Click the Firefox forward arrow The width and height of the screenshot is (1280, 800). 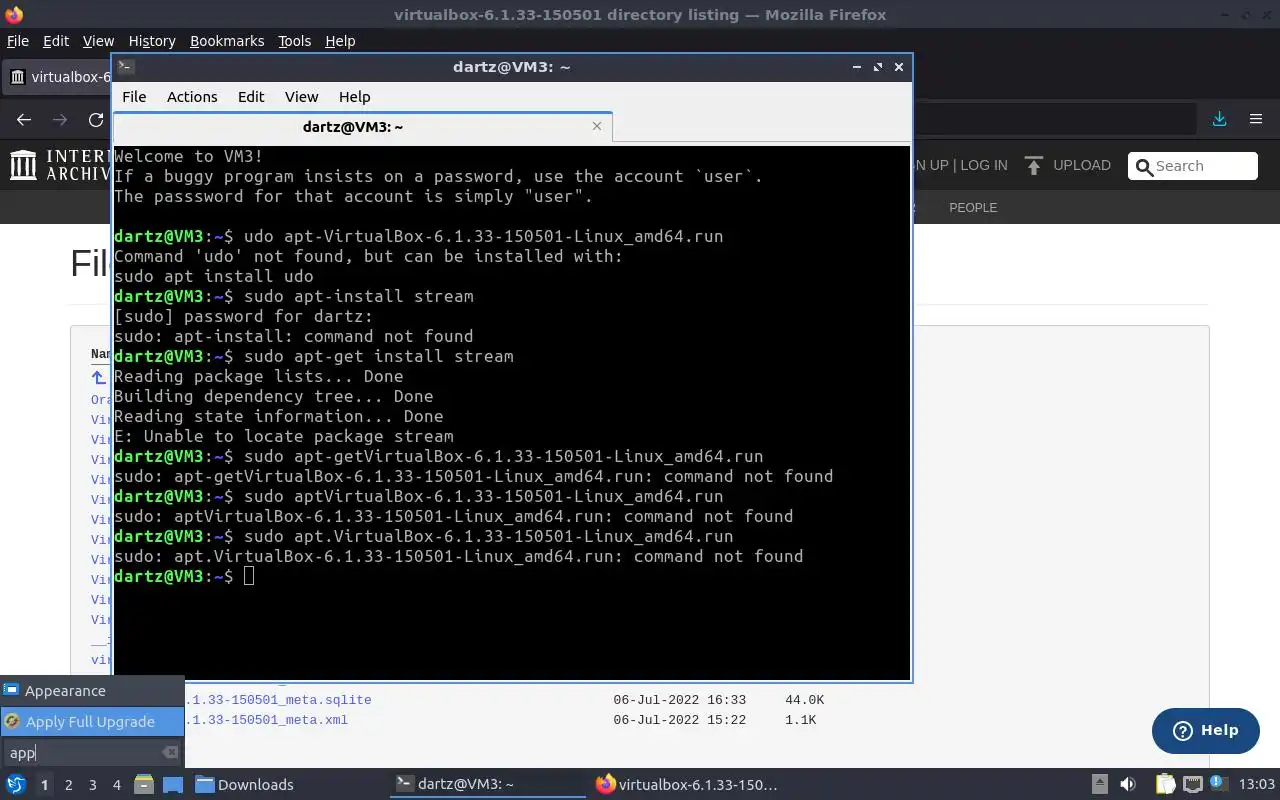coord(60,119)
